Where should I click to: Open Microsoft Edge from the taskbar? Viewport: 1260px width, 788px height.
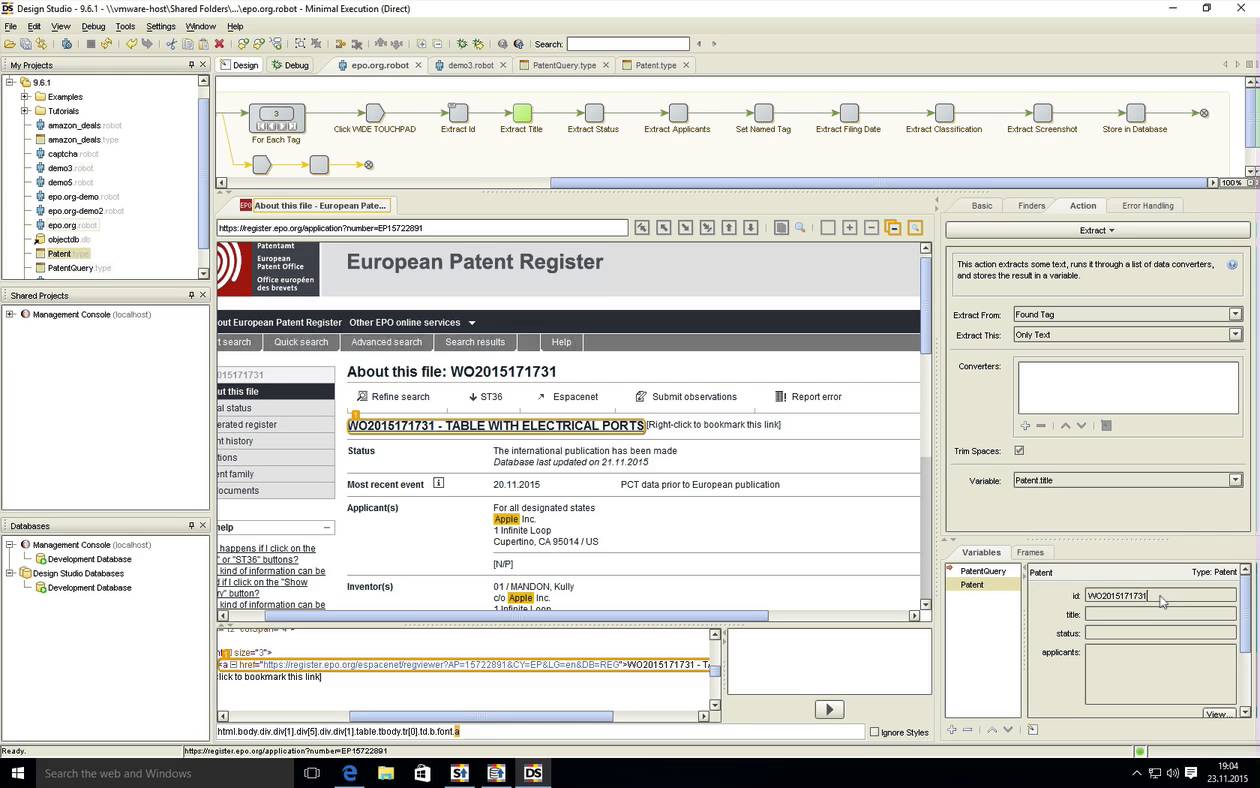coord(350,773)
